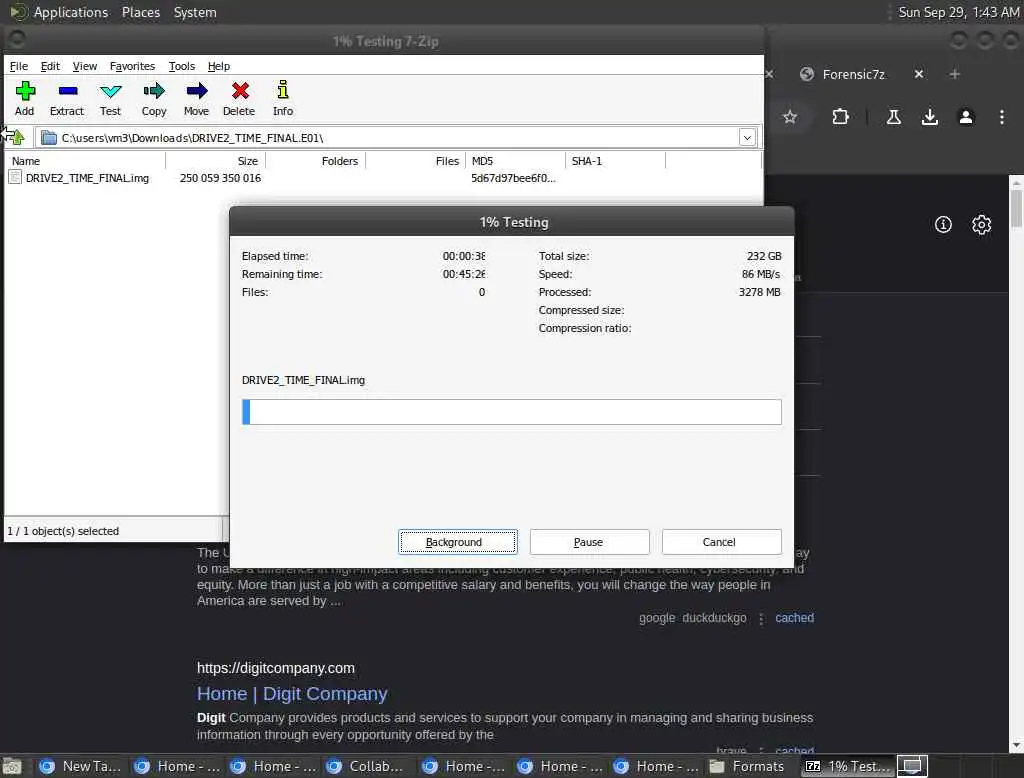Open the Places menu

click(141, 12)
